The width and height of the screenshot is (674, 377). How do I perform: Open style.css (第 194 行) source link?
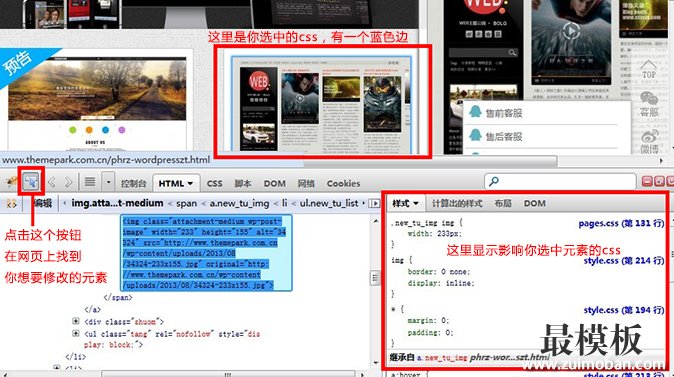624,310
